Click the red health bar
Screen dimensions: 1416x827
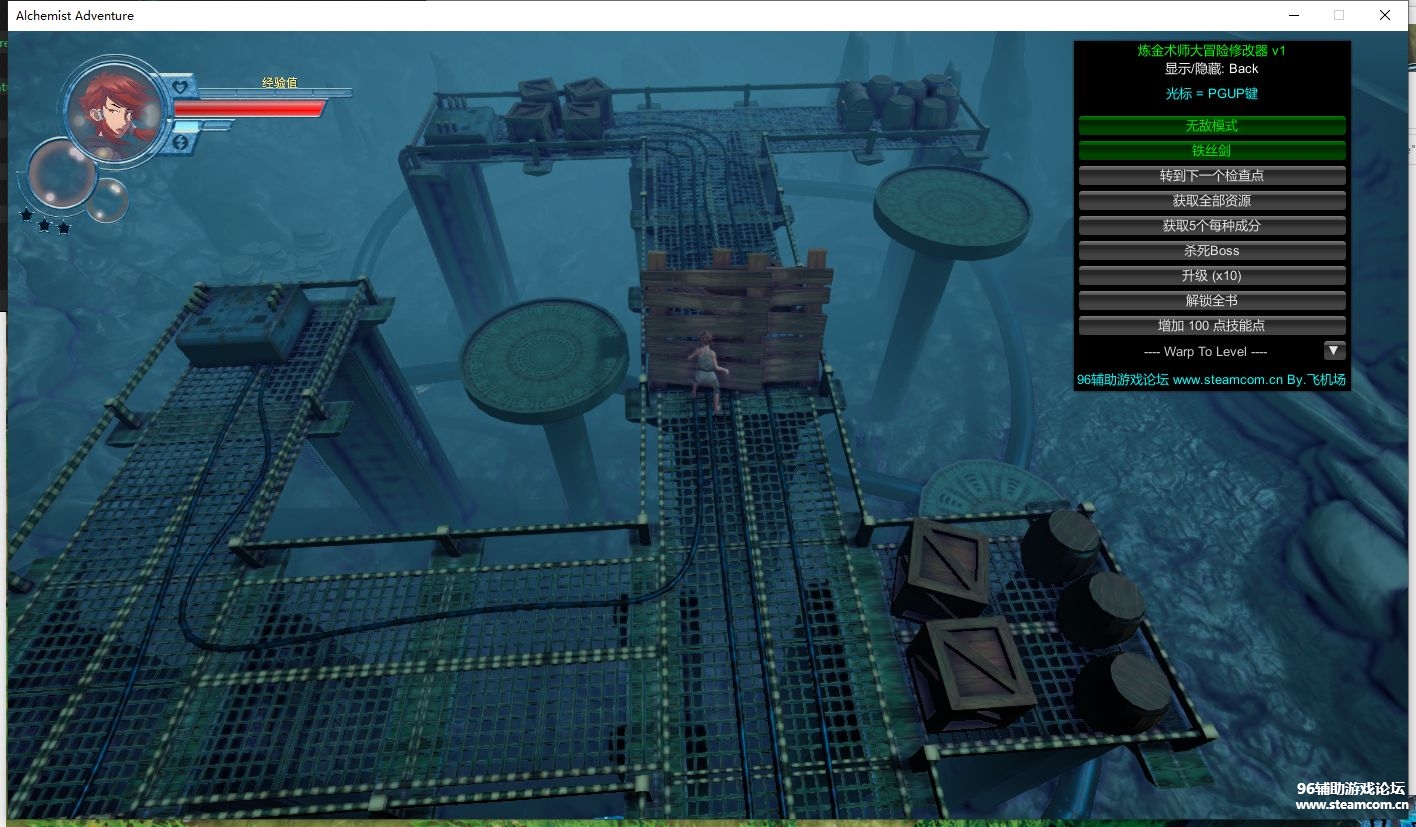point(250,108)
